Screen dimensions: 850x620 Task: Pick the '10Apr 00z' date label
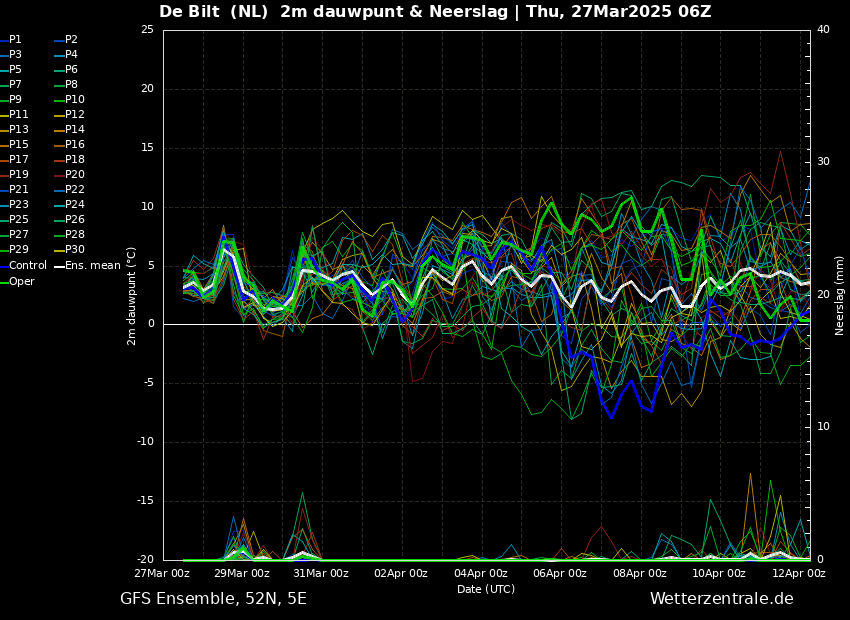pos(719,573)
